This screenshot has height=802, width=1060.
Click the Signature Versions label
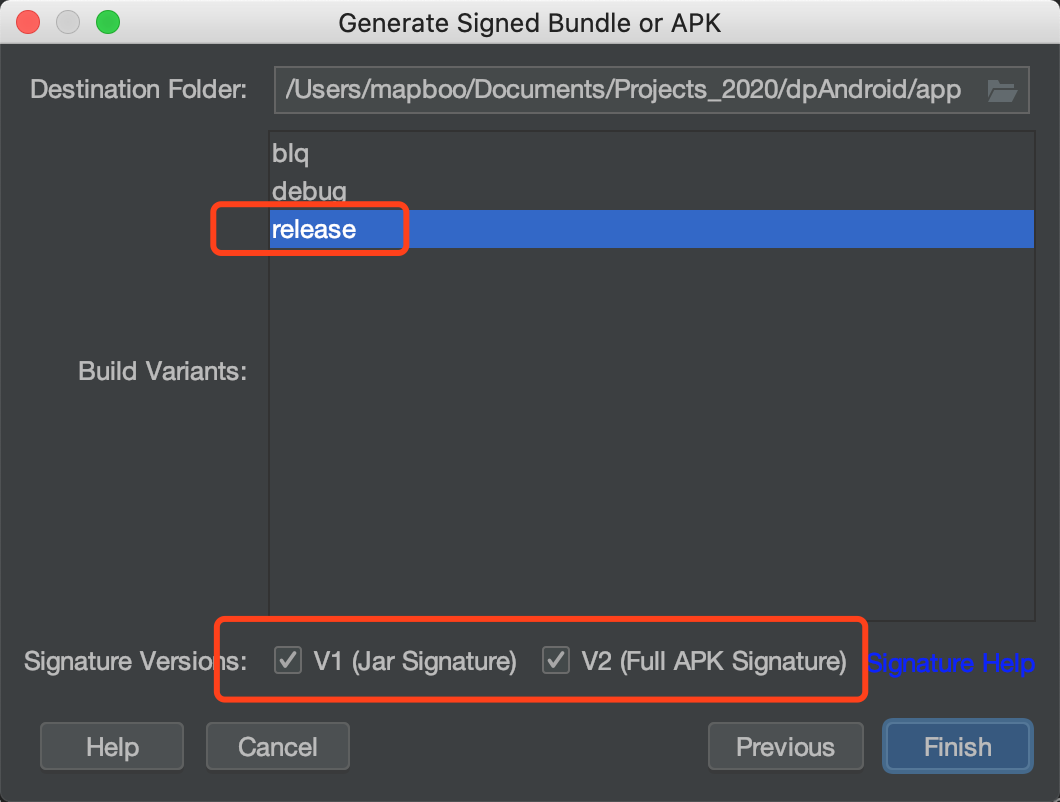click(135, 661)
